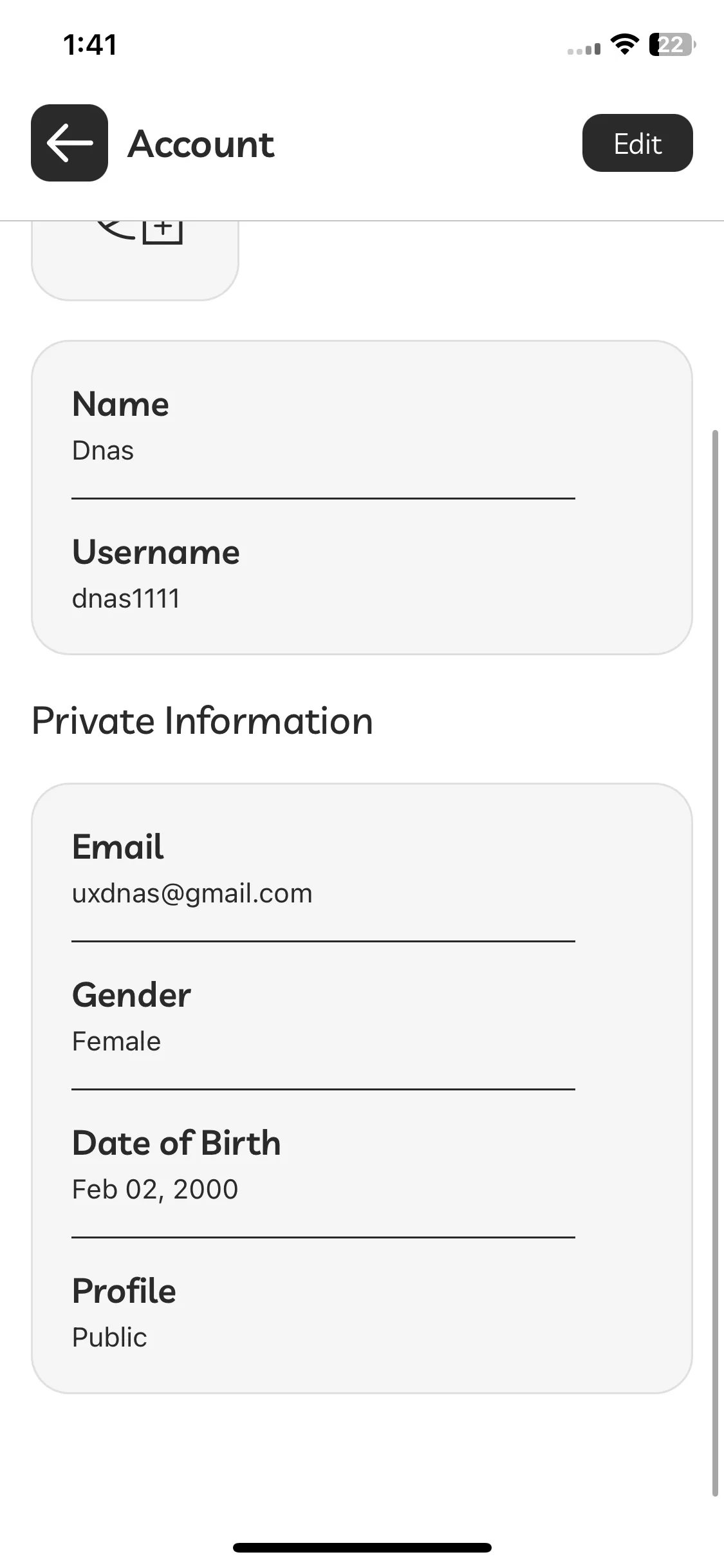Viewport: 724px width, 1568px height.
Task: Tap the battery indicator icon
Action: tap(673, 44)
